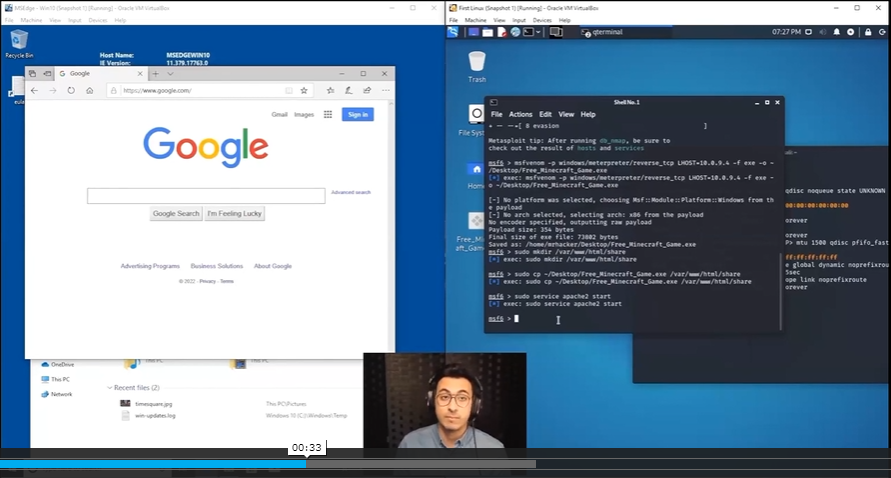Open the Actions menu in terminal

point(520,115)
